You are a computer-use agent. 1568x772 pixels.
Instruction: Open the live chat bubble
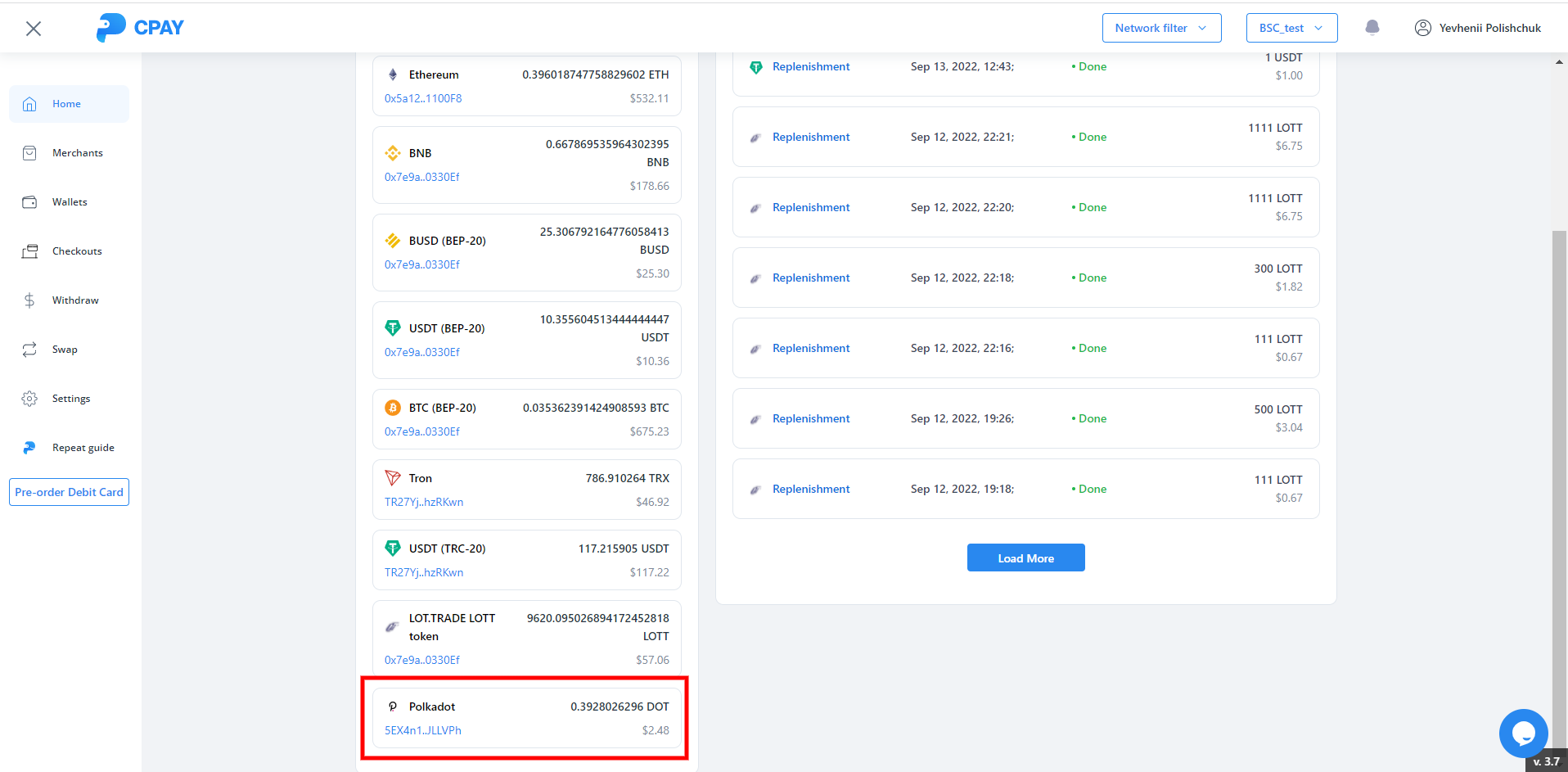[x=1523, y=733]
